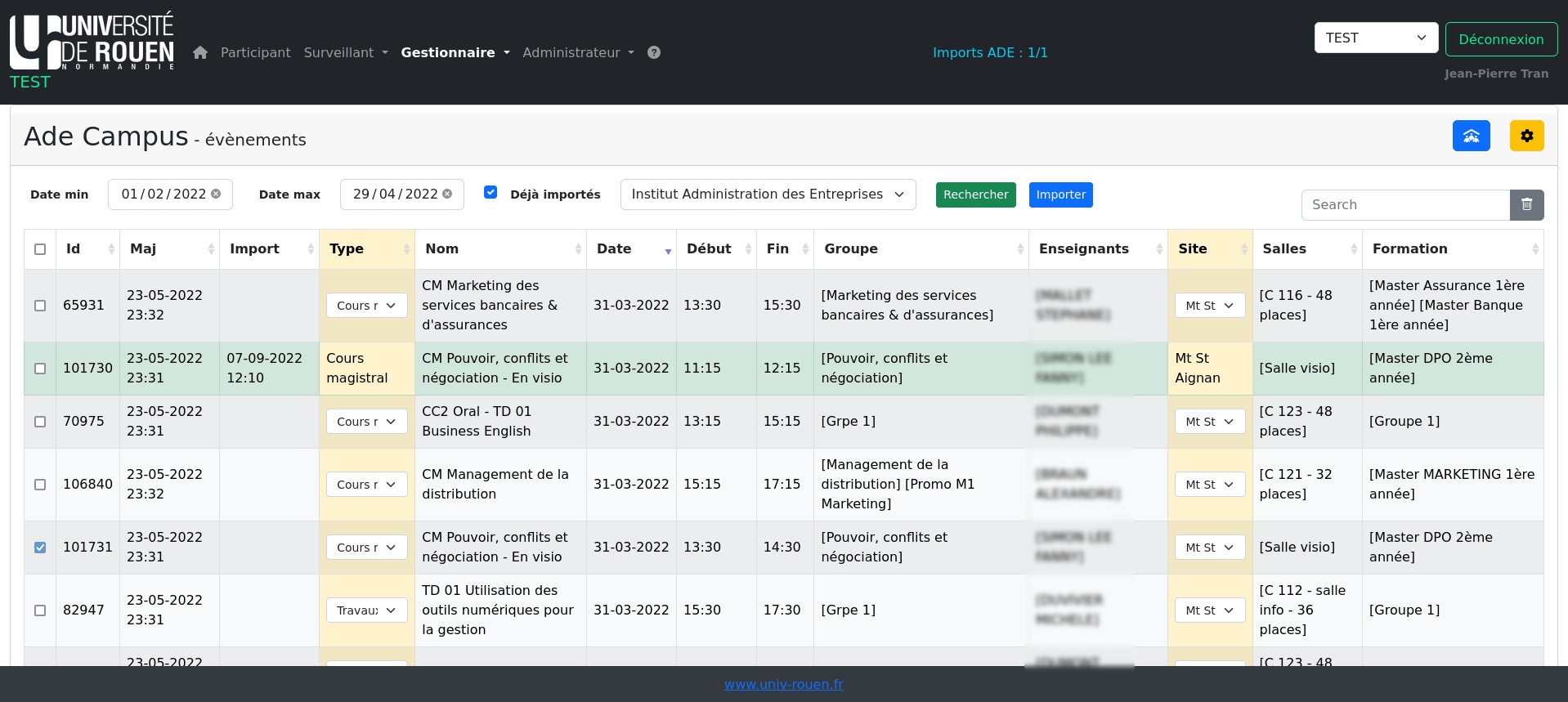Open Type dropdown for event 82947

(x=366, y=610)
